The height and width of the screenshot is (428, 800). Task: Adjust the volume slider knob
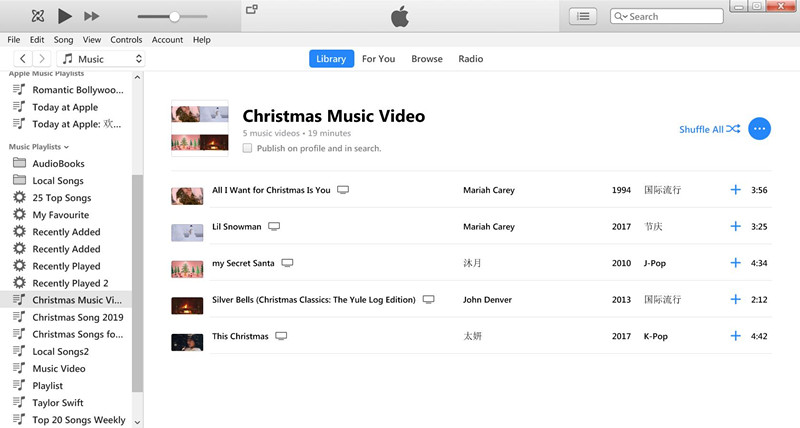pos(174,17)
